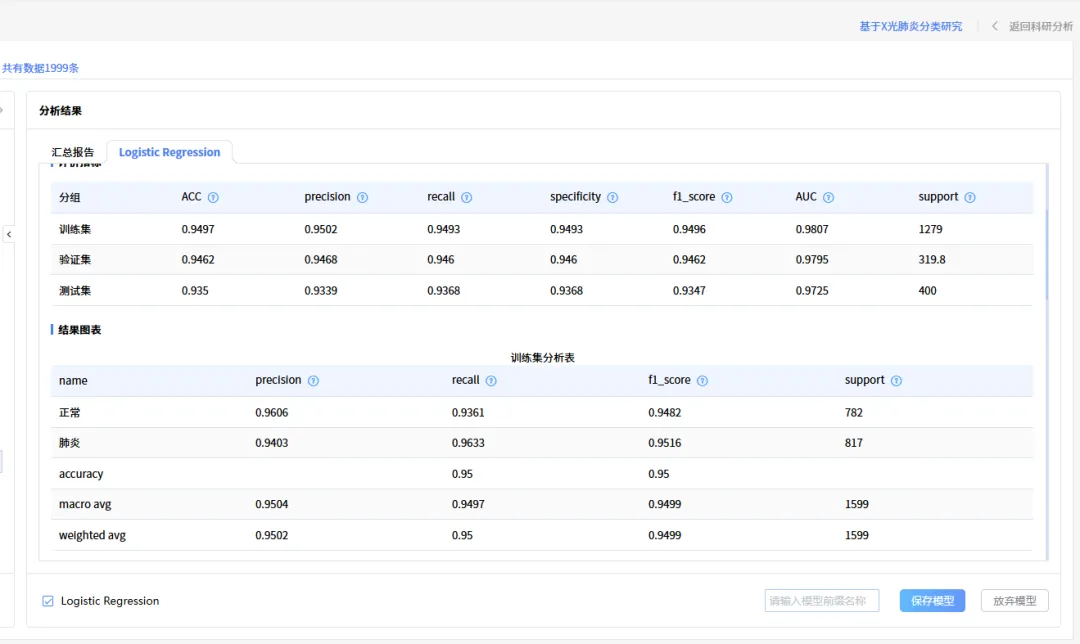The image size is (1080, 644).
Task: Click the specificity help icon
Action: pos(612,198)
